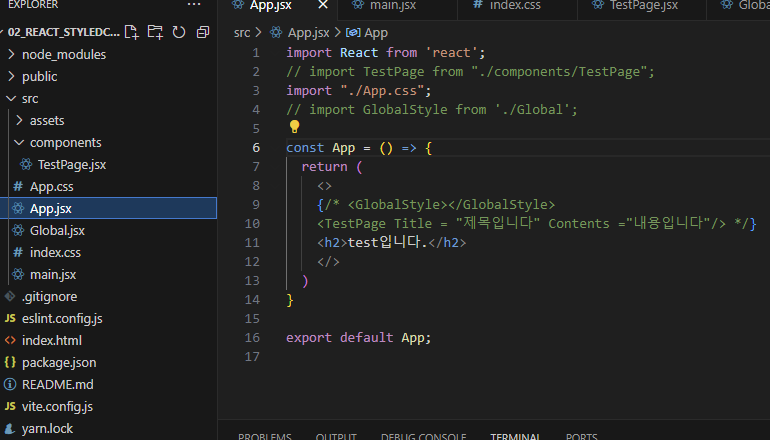Click the lightbulb quick fix icon
The width and height of the screenshot is (770, 440).
click(x=294, y=127)
